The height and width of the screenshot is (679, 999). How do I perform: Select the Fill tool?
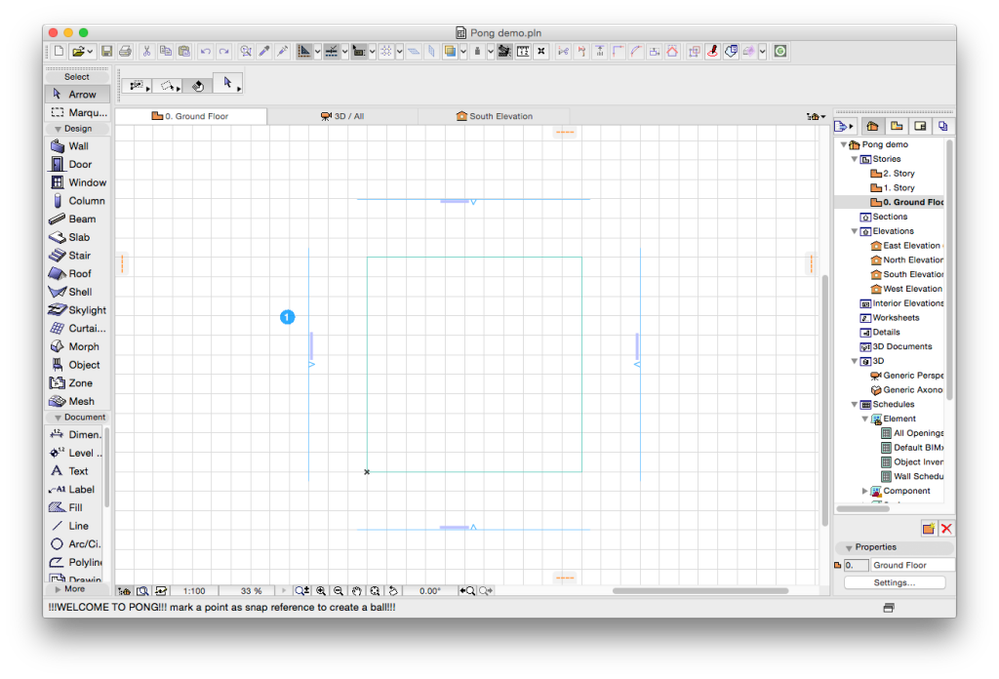[75, 508]
